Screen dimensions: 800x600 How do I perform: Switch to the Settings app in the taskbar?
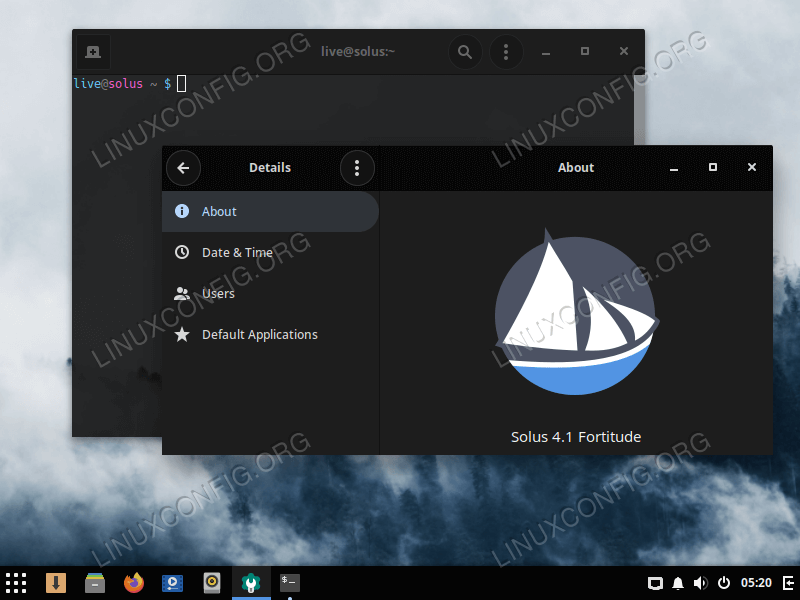[x=251, y=583]
